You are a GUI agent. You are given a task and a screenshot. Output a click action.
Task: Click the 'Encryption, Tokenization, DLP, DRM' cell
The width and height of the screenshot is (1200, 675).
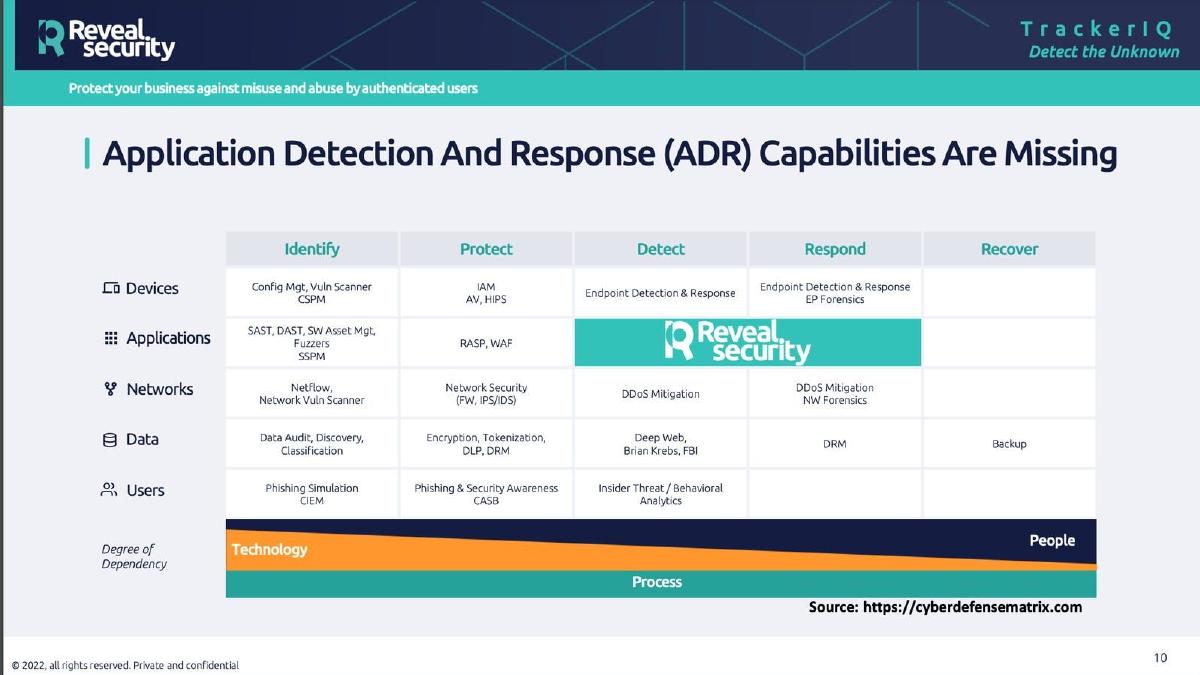click(486, 444)
